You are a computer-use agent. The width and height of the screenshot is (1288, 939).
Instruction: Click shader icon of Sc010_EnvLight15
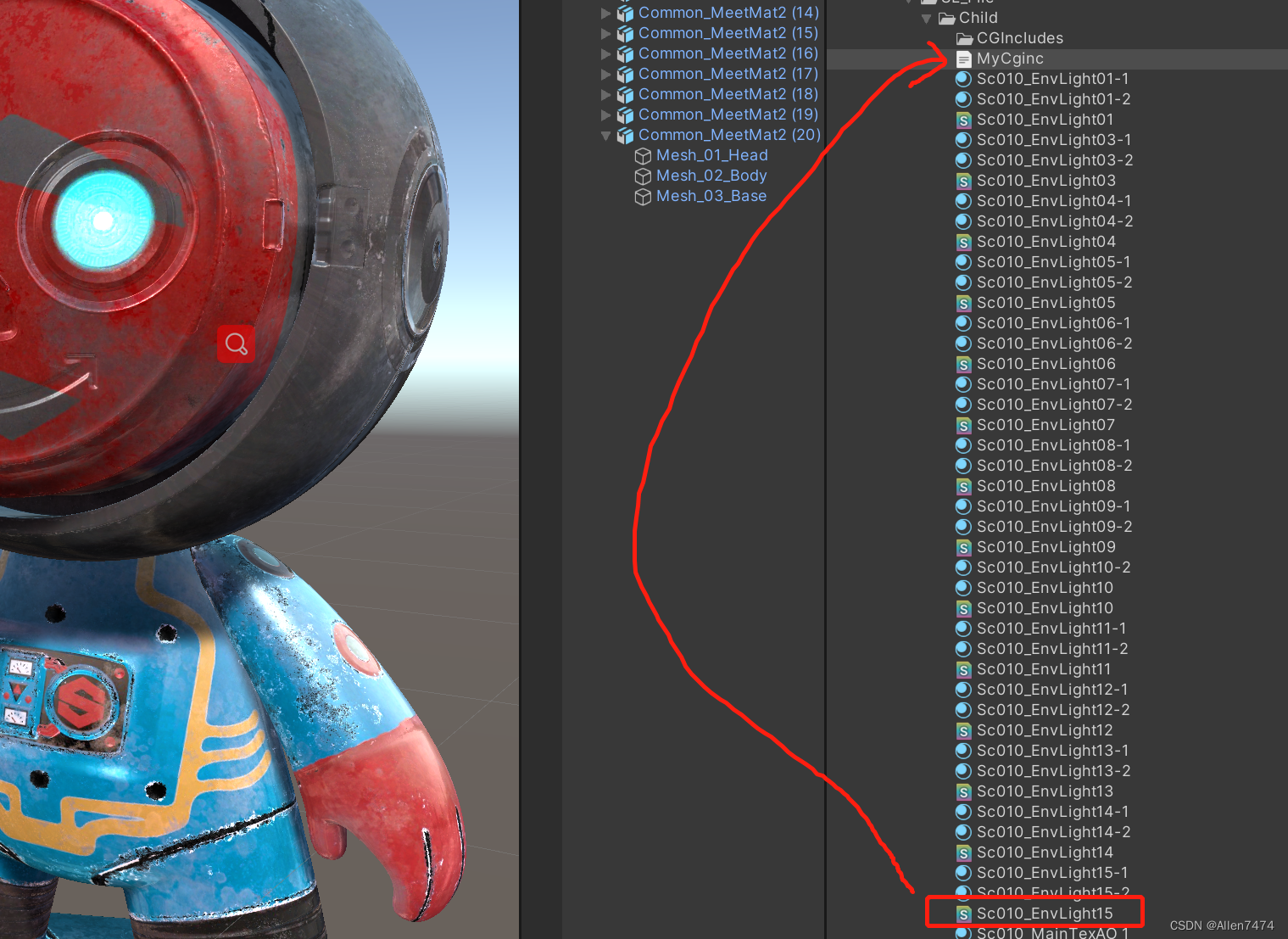pyautogui.click(x=963, y=914)
